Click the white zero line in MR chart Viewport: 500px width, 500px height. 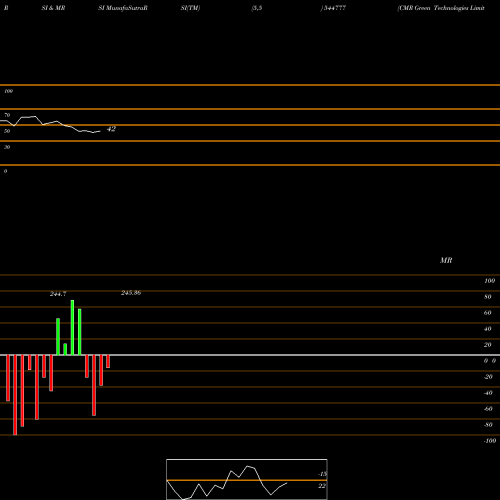250,355
